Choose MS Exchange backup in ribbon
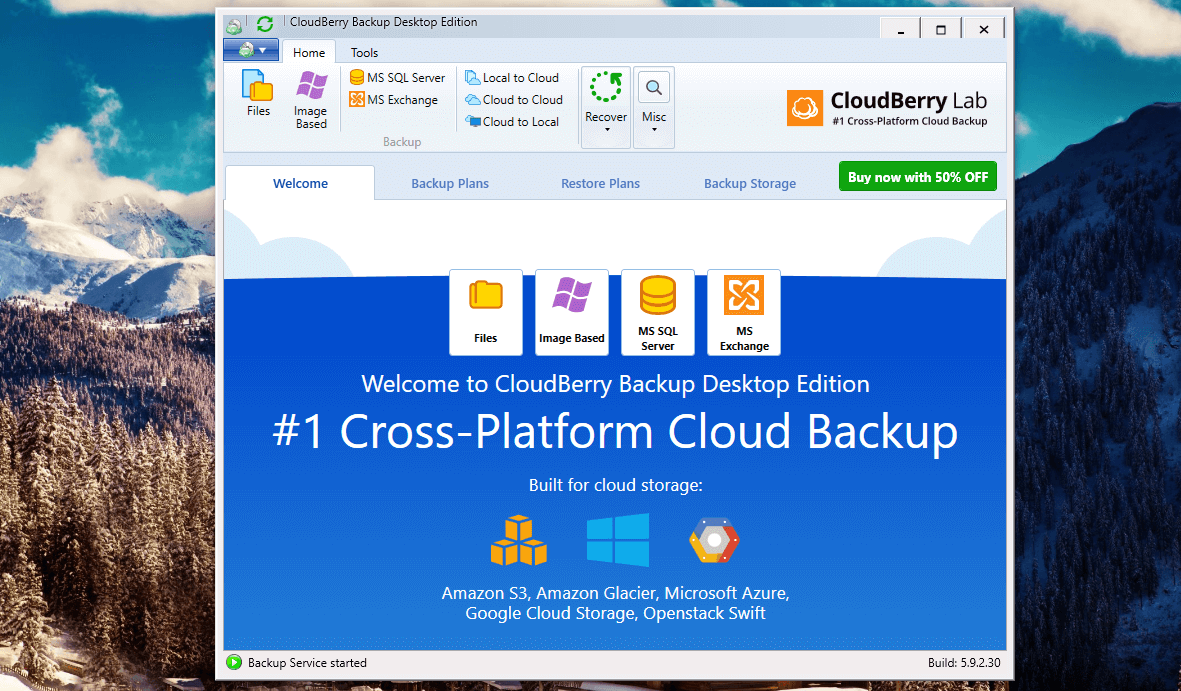Viewport: 1181px width, 691px height. coord(394,100)
